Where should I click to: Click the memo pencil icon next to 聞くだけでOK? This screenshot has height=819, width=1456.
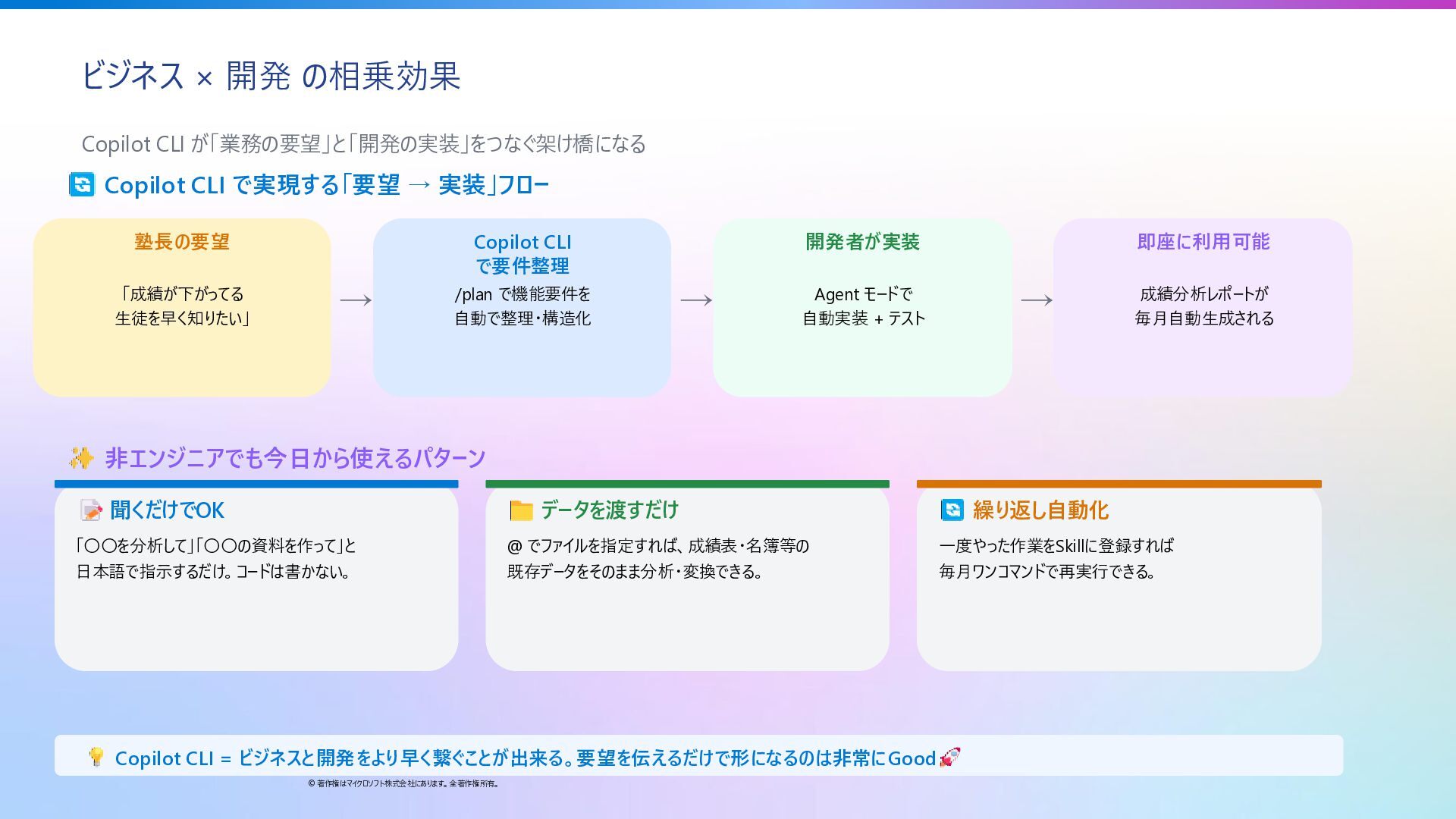point(91,510)
